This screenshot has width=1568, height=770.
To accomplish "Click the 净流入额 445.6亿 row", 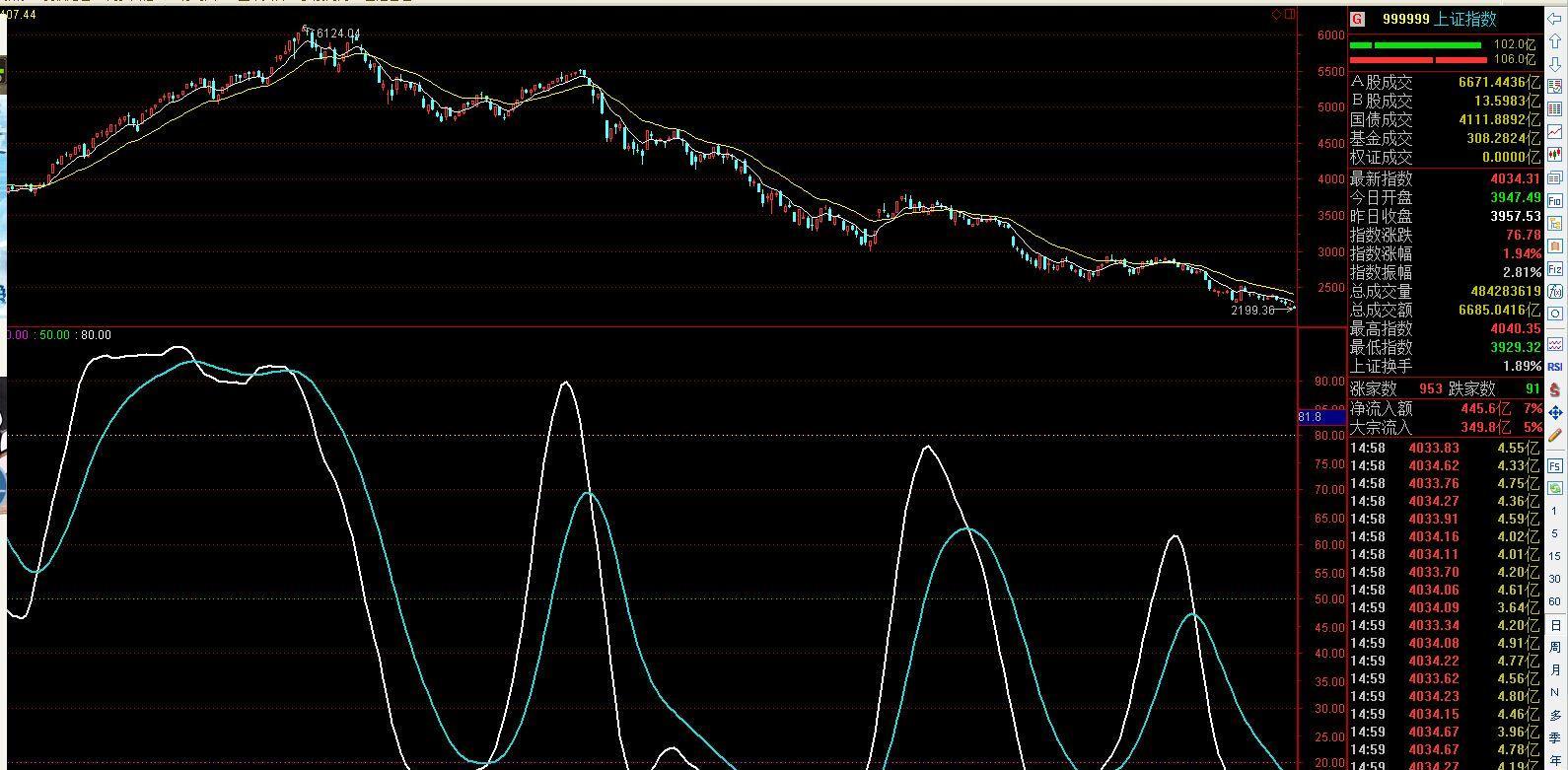I will 1445,408.
